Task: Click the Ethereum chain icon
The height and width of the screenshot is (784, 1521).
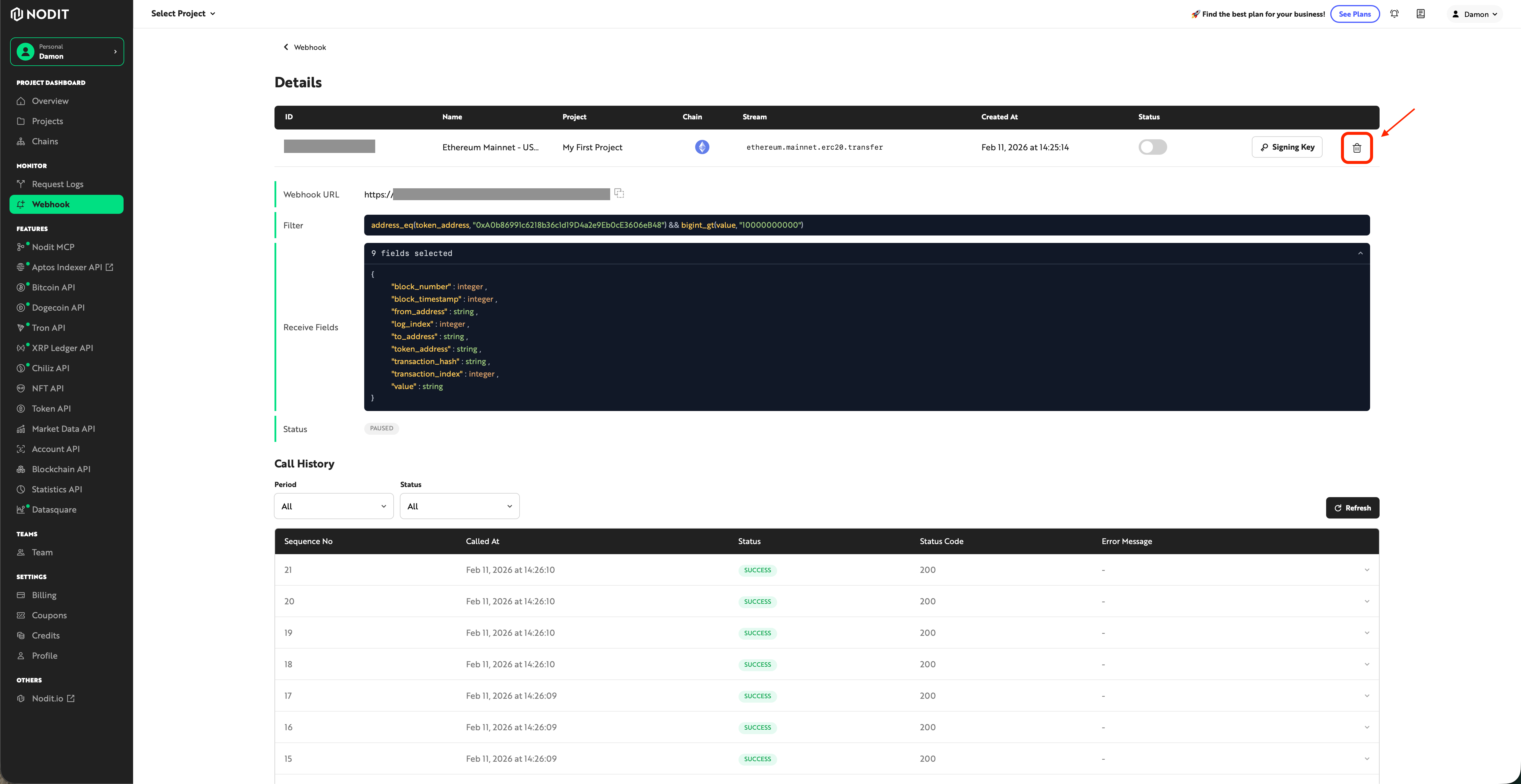Action: coord(701,147)
